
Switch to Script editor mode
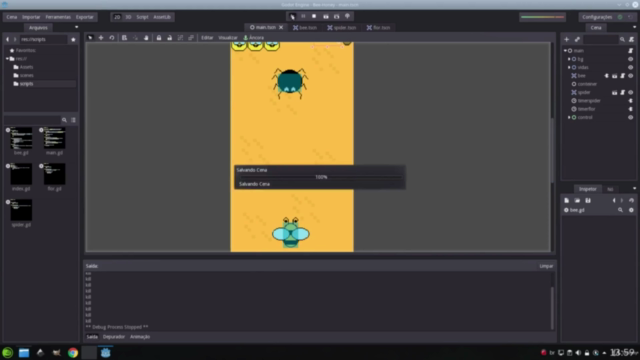coord(142,17)
